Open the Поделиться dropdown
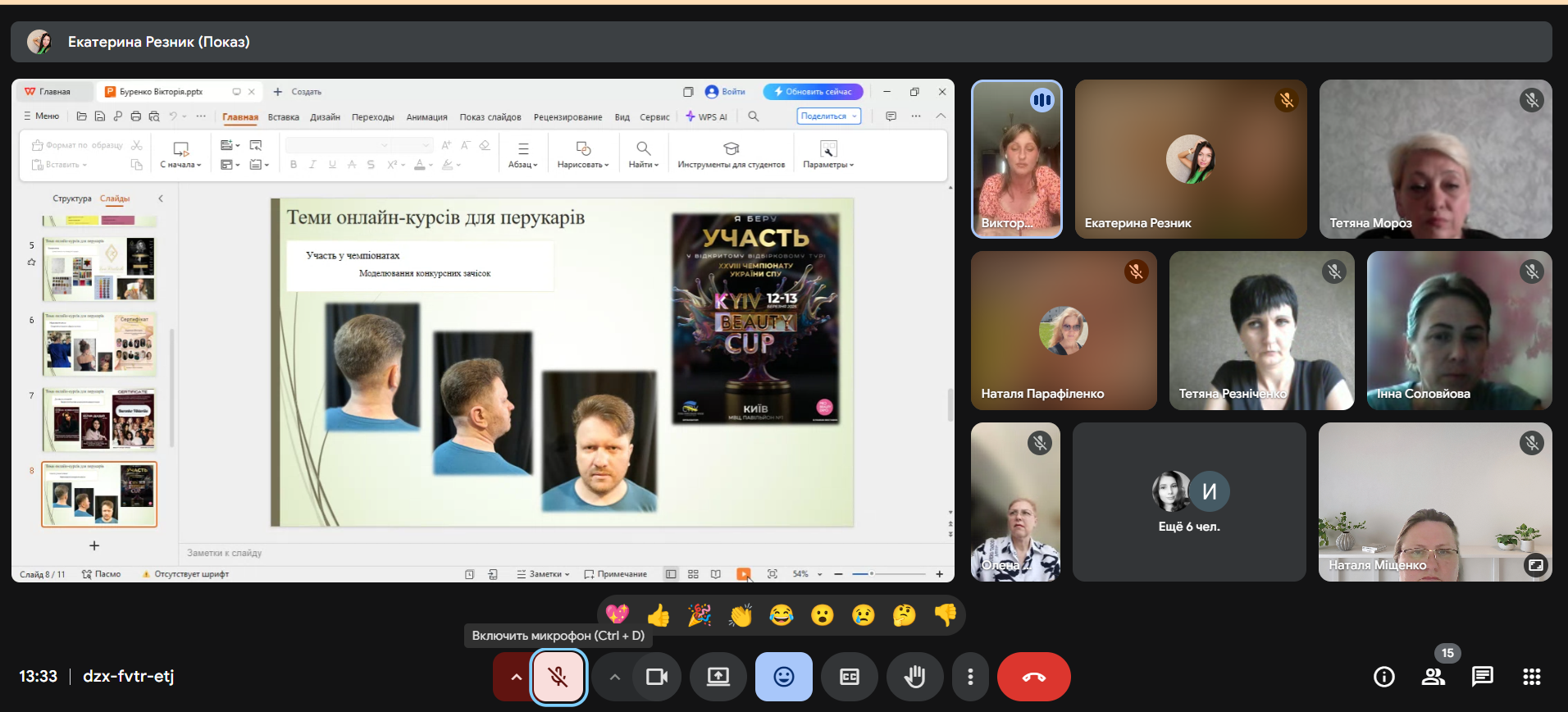The image size is (1568, 712). [828, 116]
